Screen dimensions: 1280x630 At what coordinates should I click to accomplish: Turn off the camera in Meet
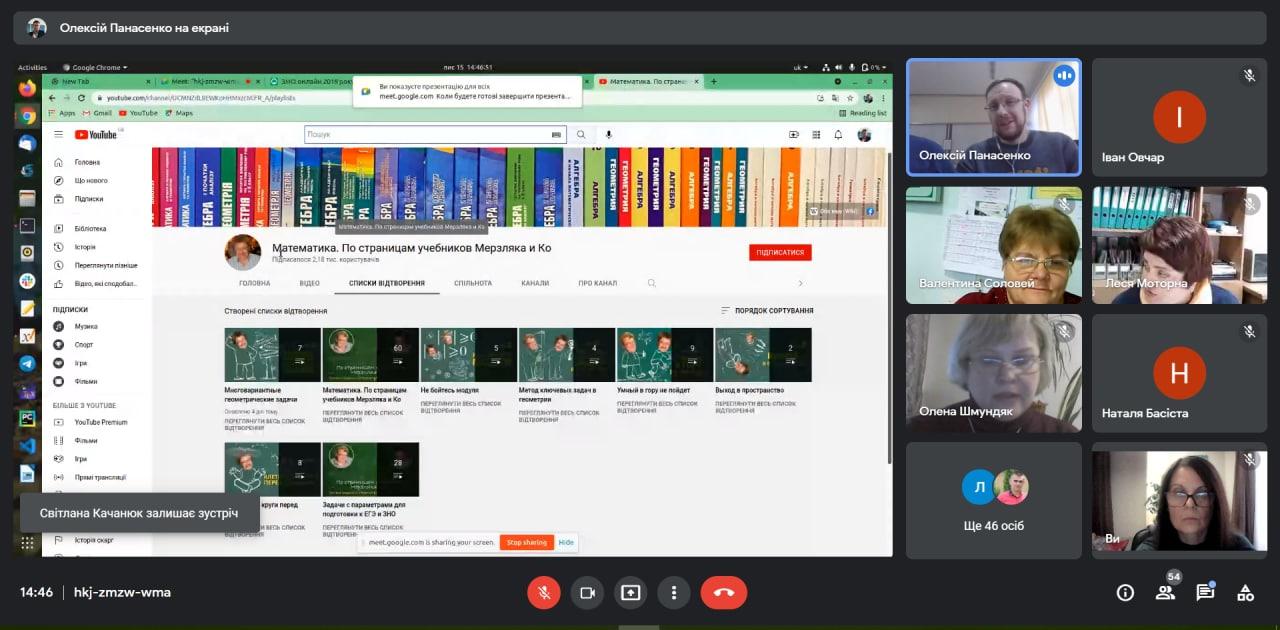(x=587, y=592)
